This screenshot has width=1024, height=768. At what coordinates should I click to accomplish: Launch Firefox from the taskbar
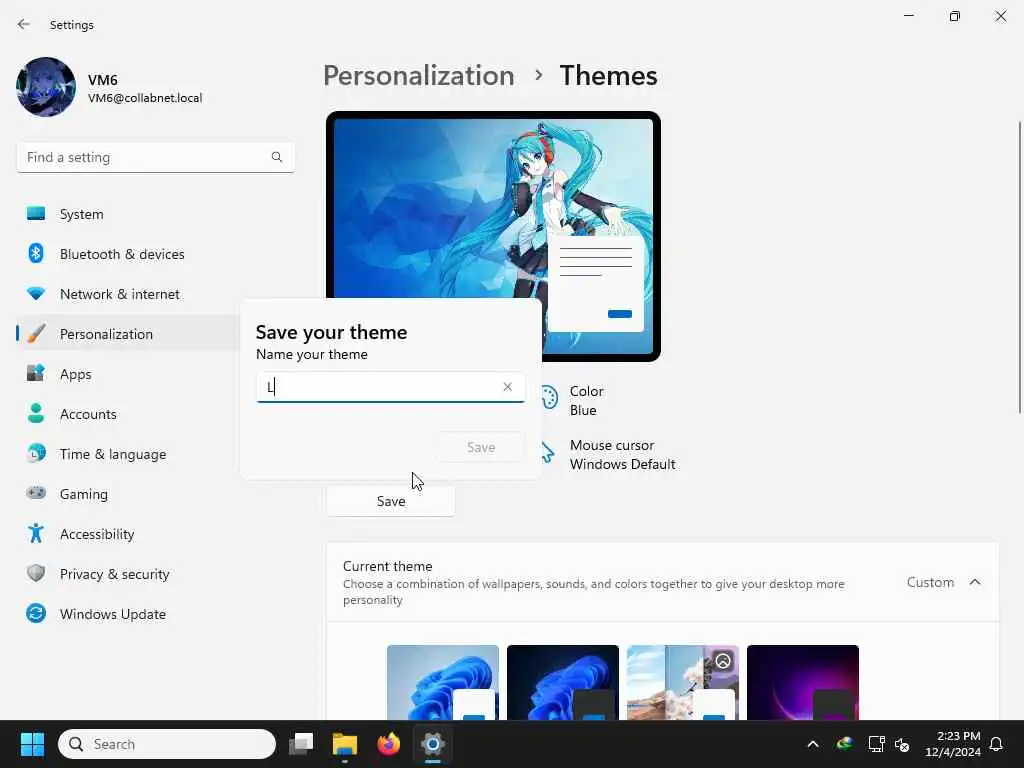(389, 744)
